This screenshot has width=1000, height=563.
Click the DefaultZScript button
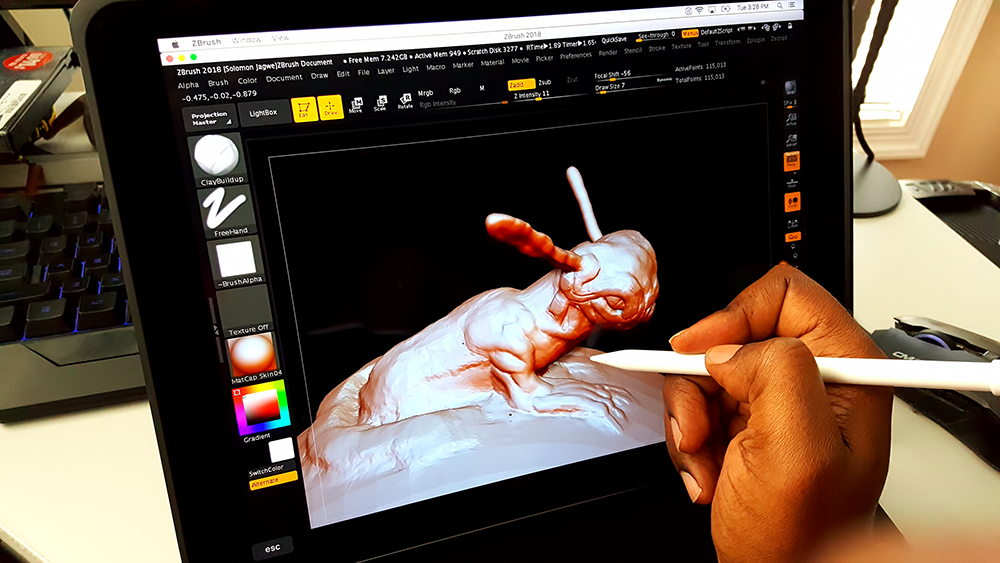pyautogui.click(x=716, y=31)
